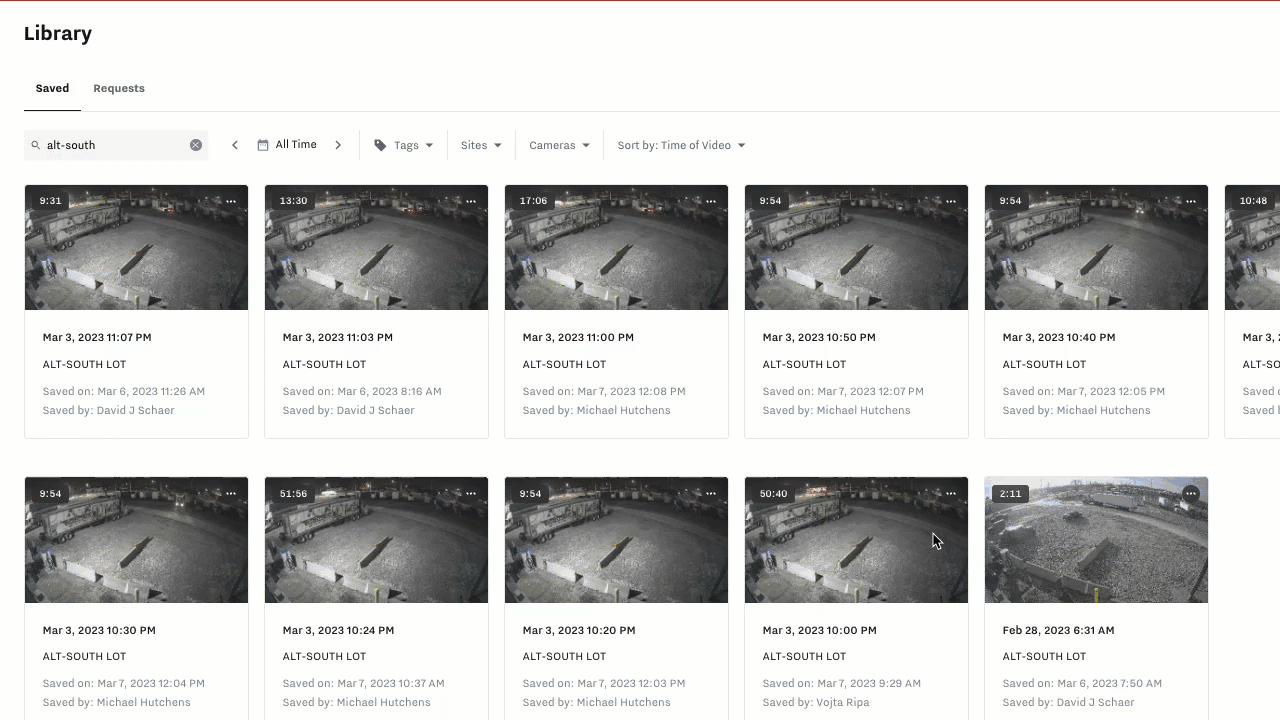Click the 17:06 duration badge

point(533,201)
